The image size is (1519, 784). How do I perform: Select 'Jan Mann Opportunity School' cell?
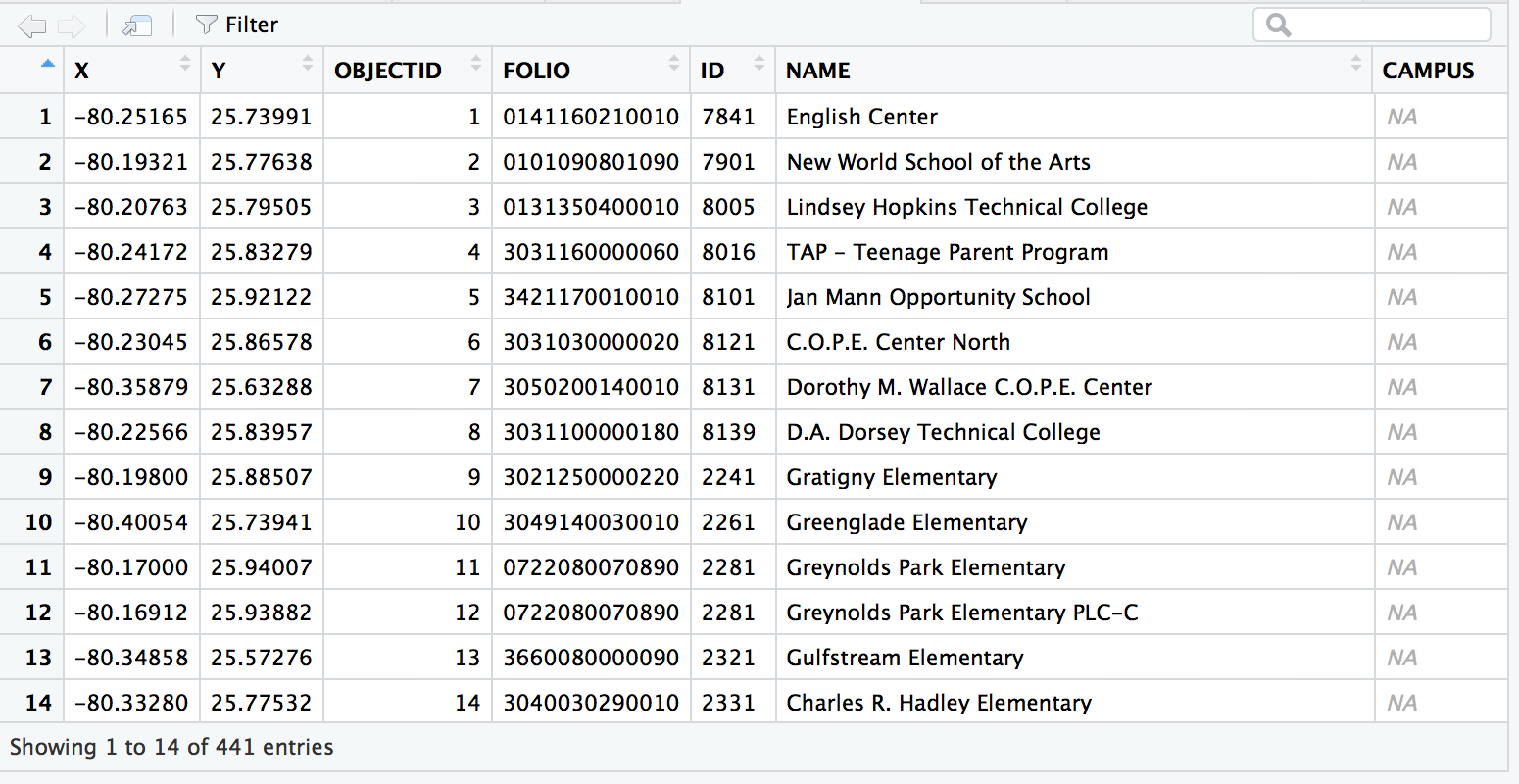[1074, 297]
